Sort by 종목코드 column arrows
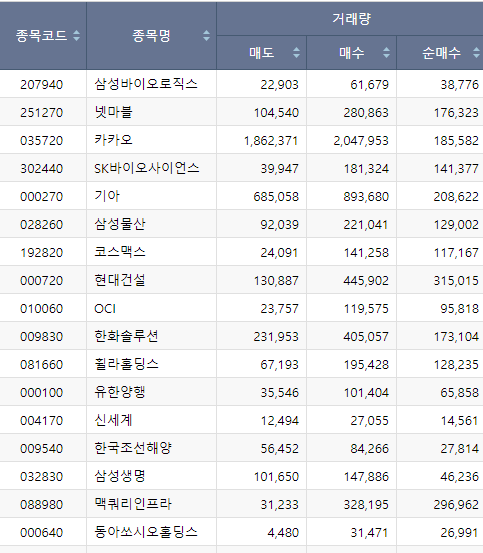 pyautogui.click(x=77, y=35)
